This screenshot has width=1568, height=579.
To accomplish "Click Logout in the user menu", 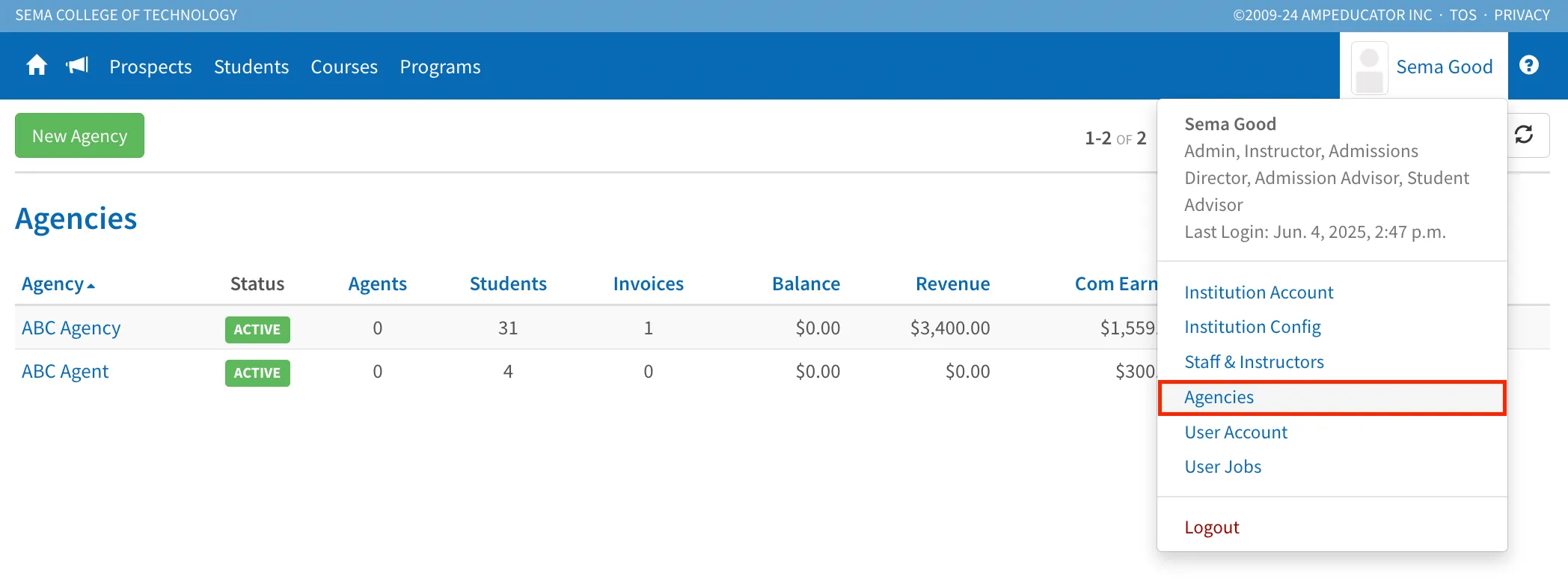I will click(1211, 527).
